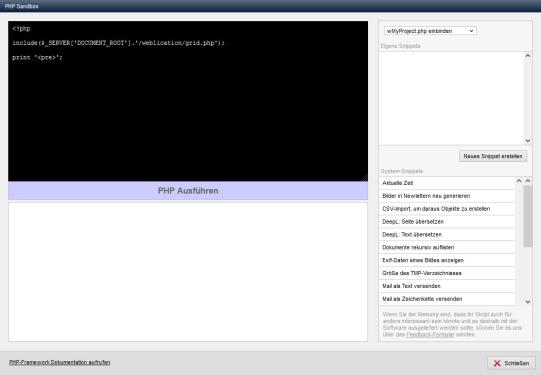Click Neues Snippet erstellen button
The width and height of the screenshot is (541, 375).
coord(493,156)
